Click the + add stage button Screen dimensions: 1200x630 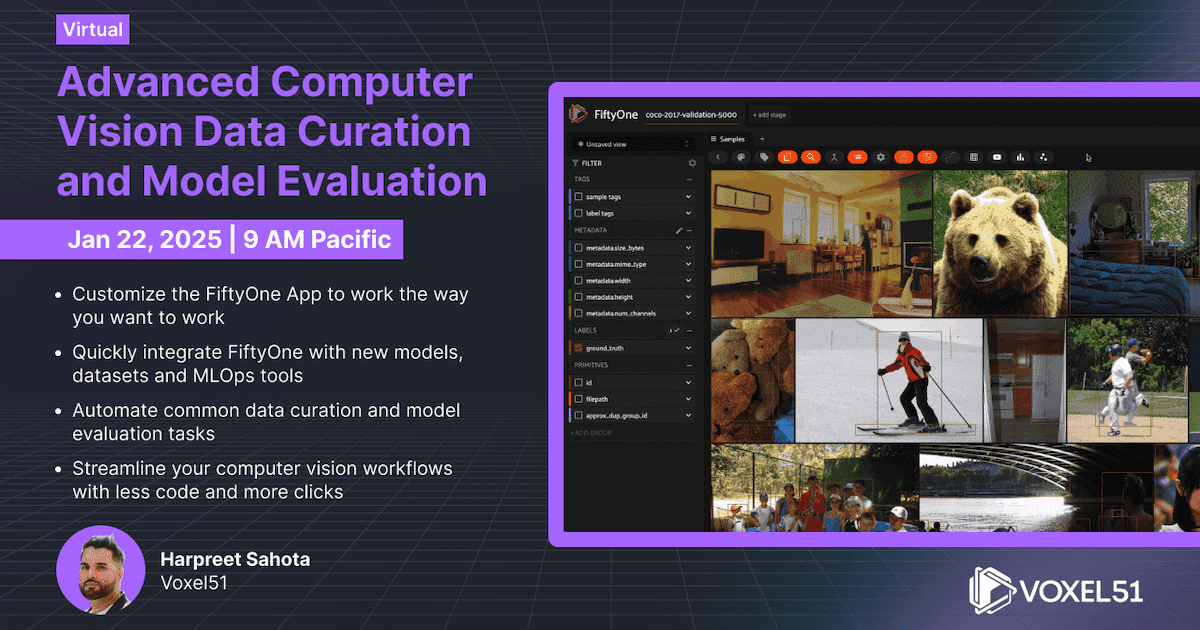click(x=769, y=115)
